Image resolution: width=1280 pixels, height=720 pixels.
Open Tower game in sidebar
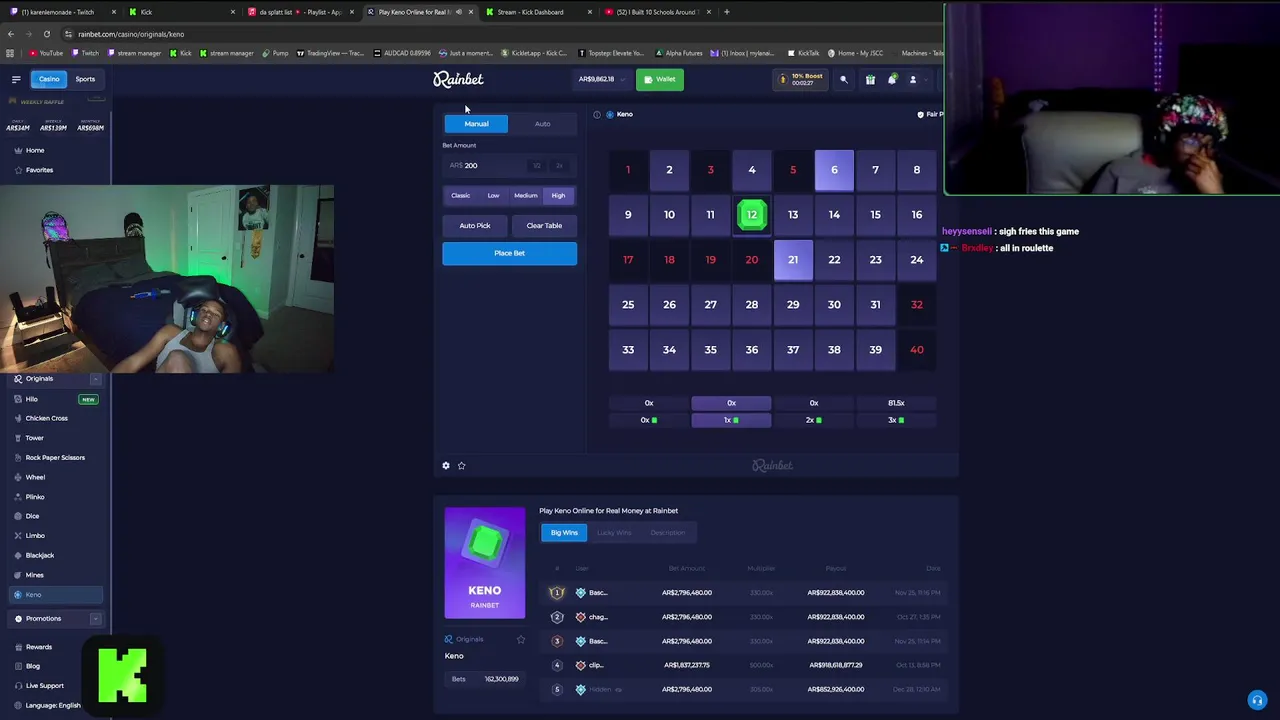coord(57,438)
